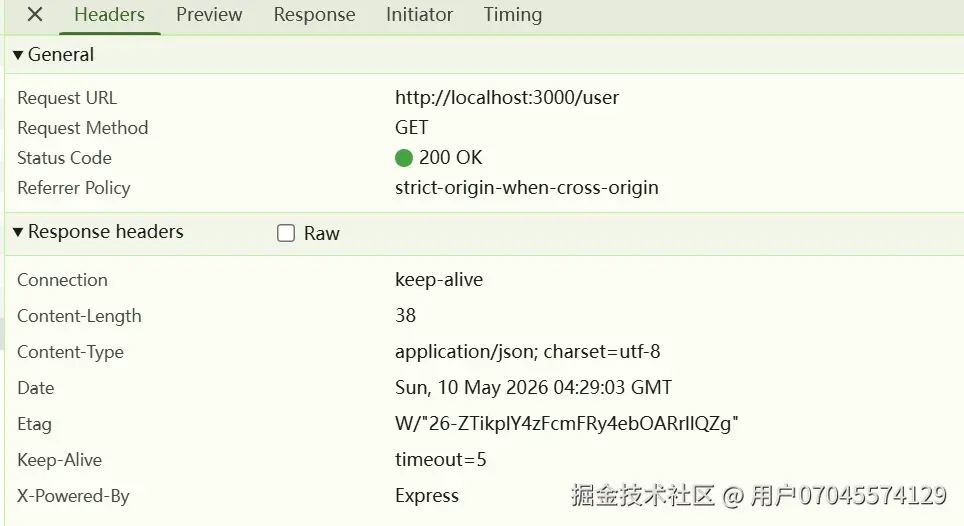
Task: Select the Headers tab
Action: click(109, 14)
